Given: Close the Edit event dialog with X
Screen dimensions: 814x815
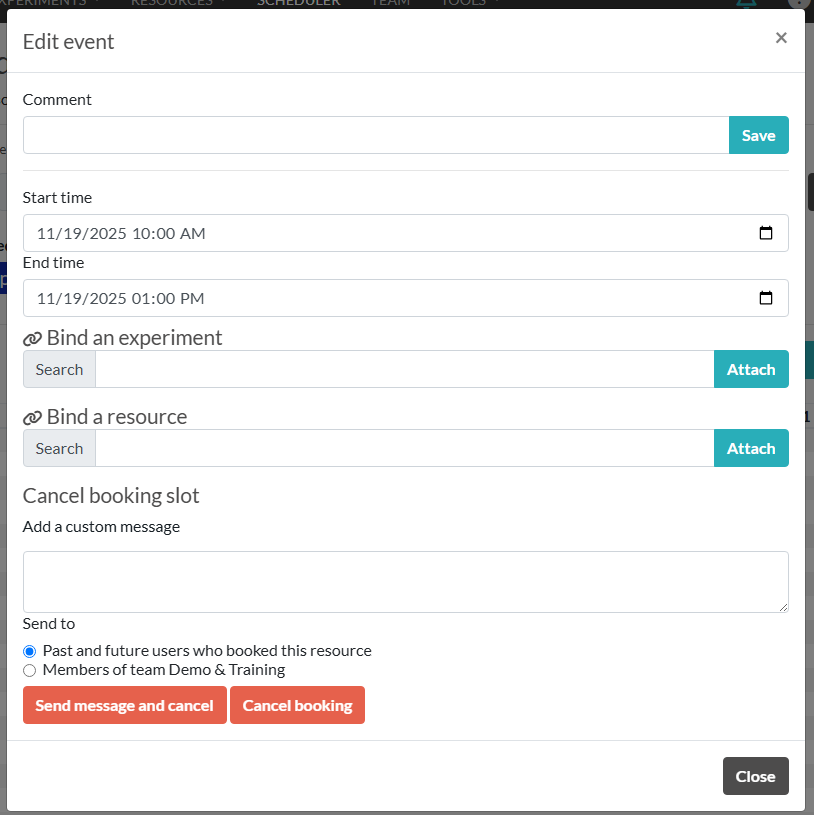Looking at the screenshot, I should [x=781, y=38].
